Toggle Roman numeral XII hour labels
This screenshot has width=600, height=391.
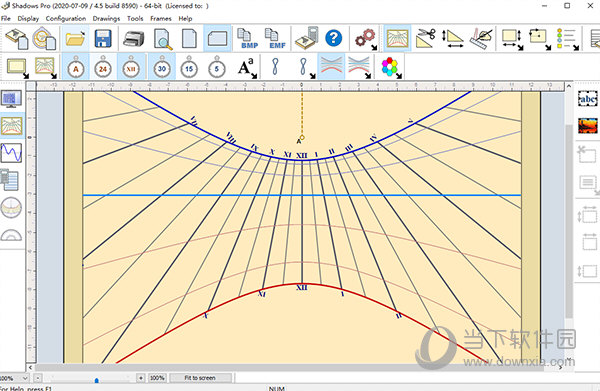131,67
